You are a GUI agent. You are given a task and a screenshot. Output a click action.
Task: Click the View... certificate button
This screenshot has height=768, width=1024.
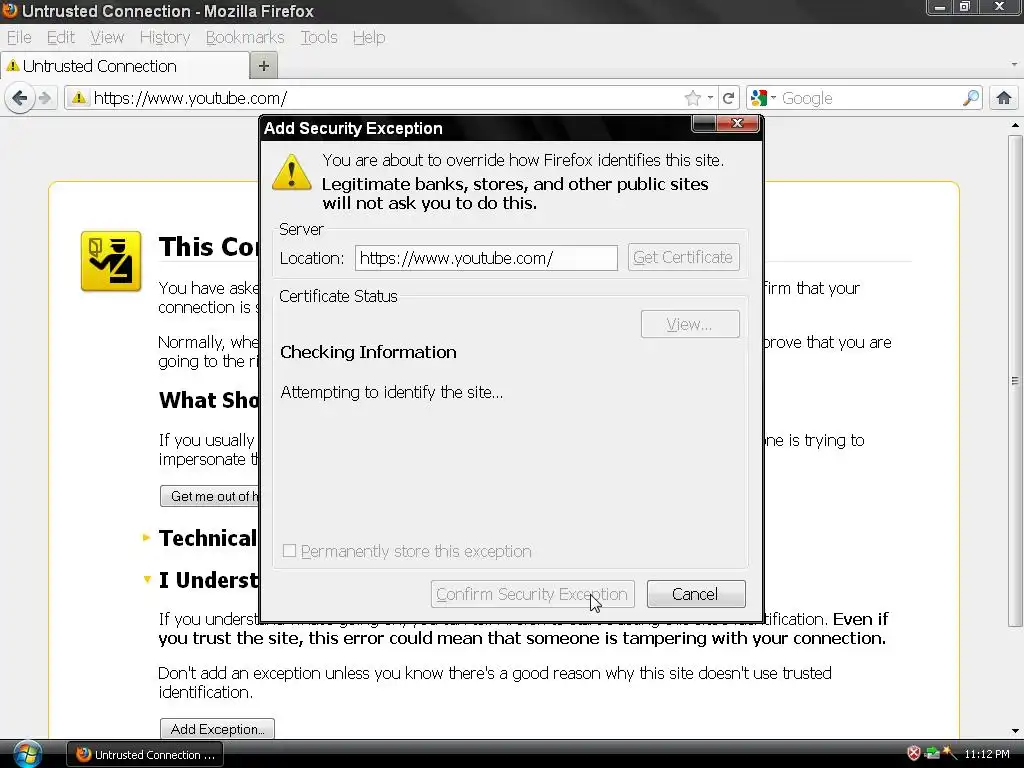(x=690, y=325)
